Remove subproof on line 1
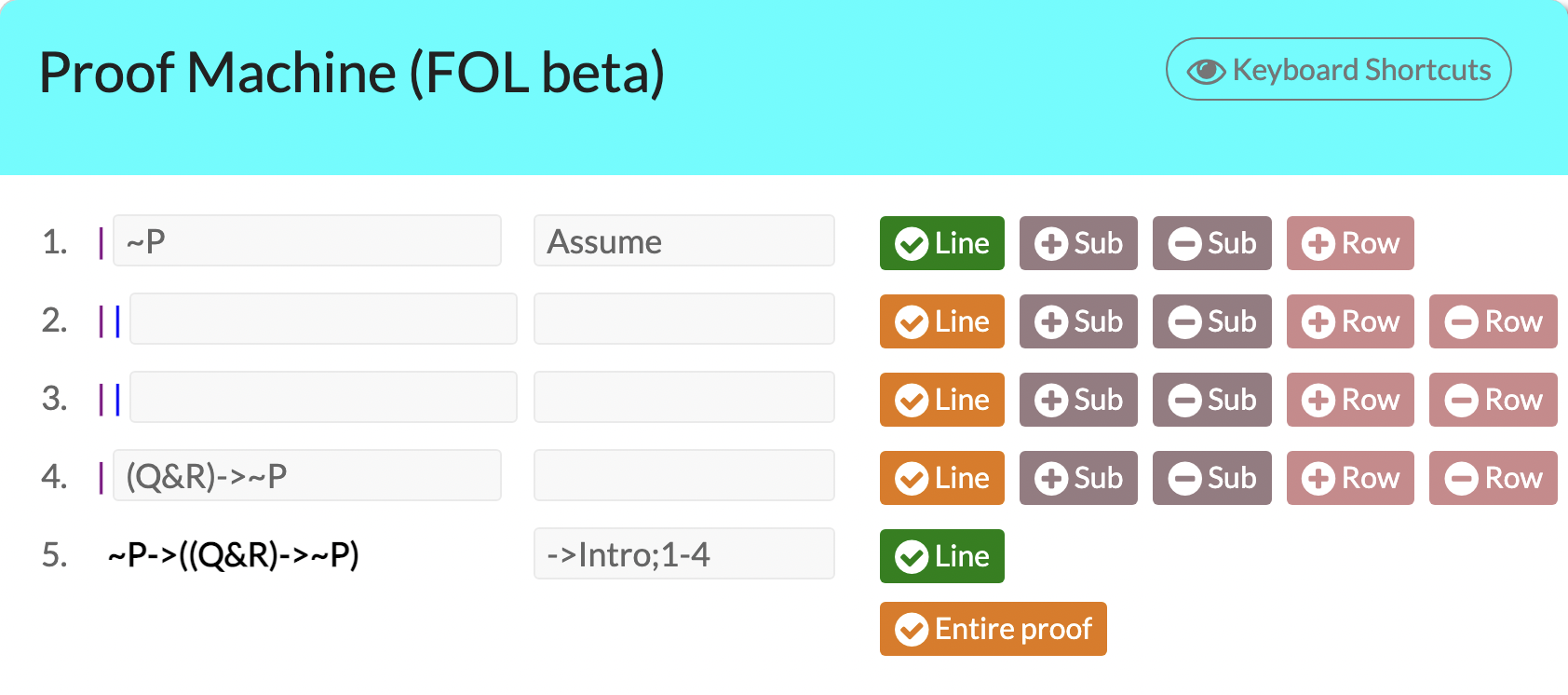Screen dimensions: 1568x695 [x=1211, y=243]
